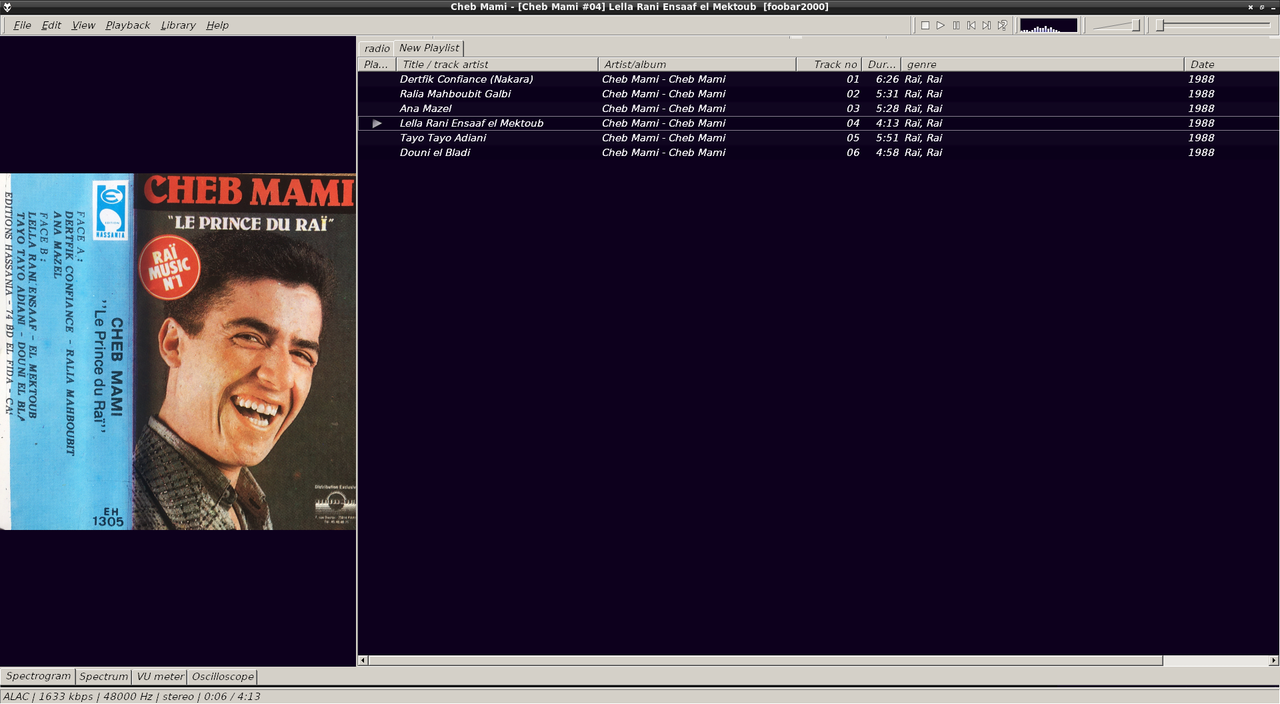Image resolution: width=1280 pixels, height=704 pixels.
Task: Sort by genre column header
Action: coord(1042,64)
